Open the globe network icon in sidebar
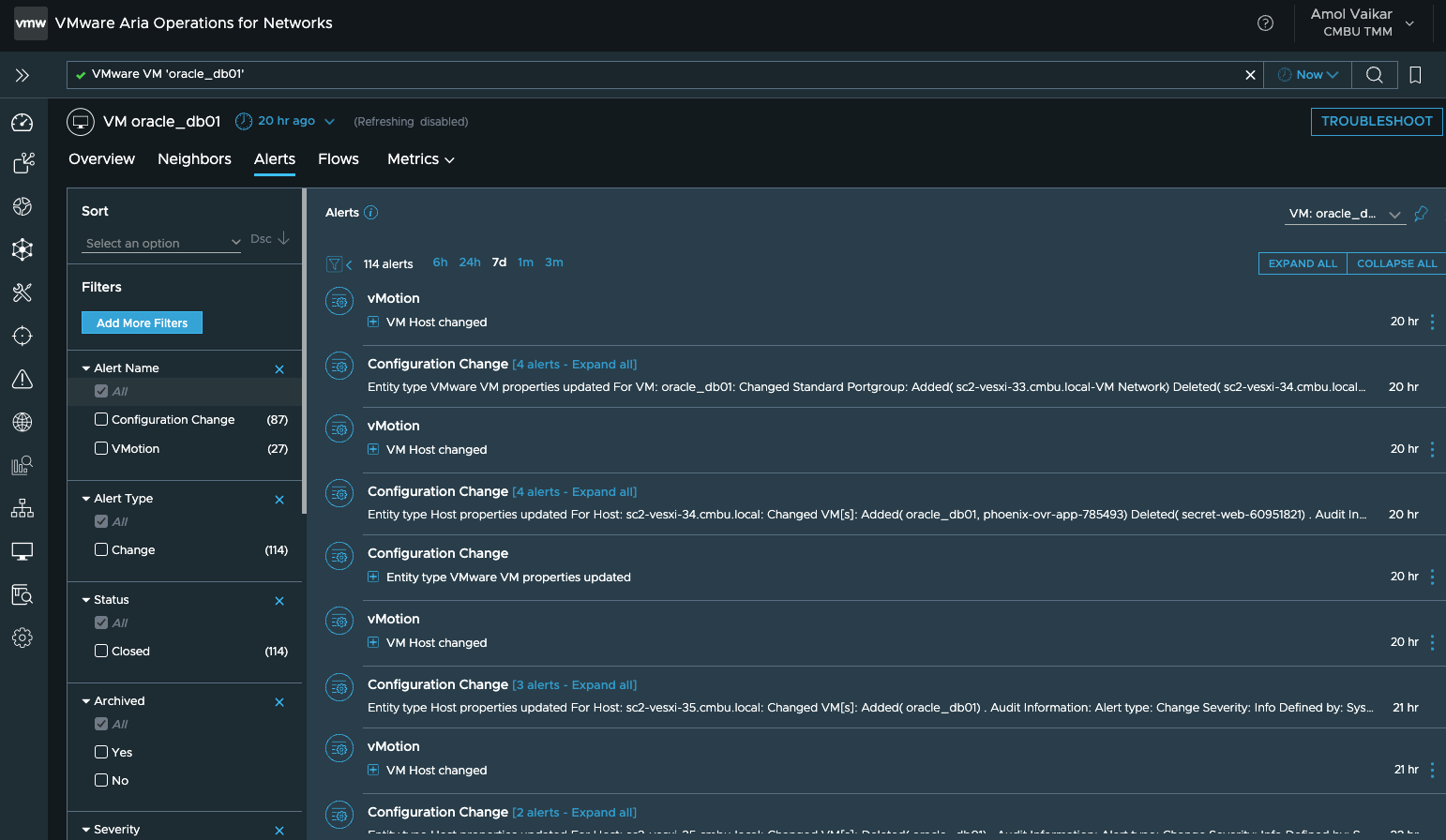This screenshot has width=1446, height=840. (23, 422)
